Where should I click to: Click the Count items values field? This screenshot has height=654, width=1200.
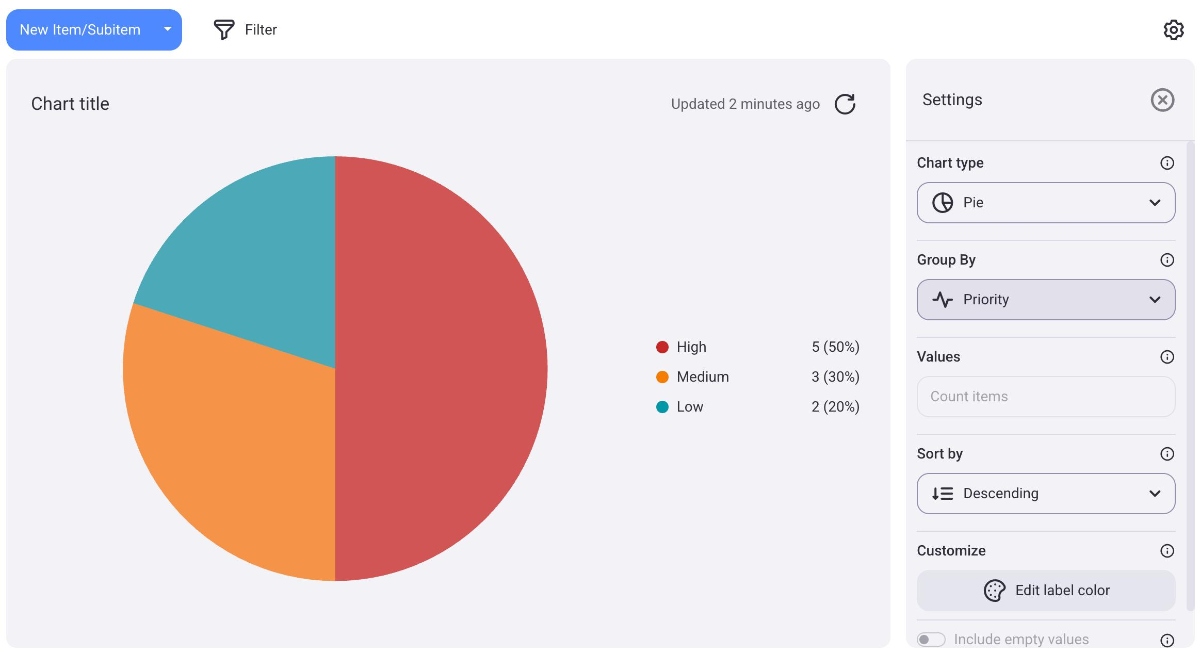click(1045, 396)
